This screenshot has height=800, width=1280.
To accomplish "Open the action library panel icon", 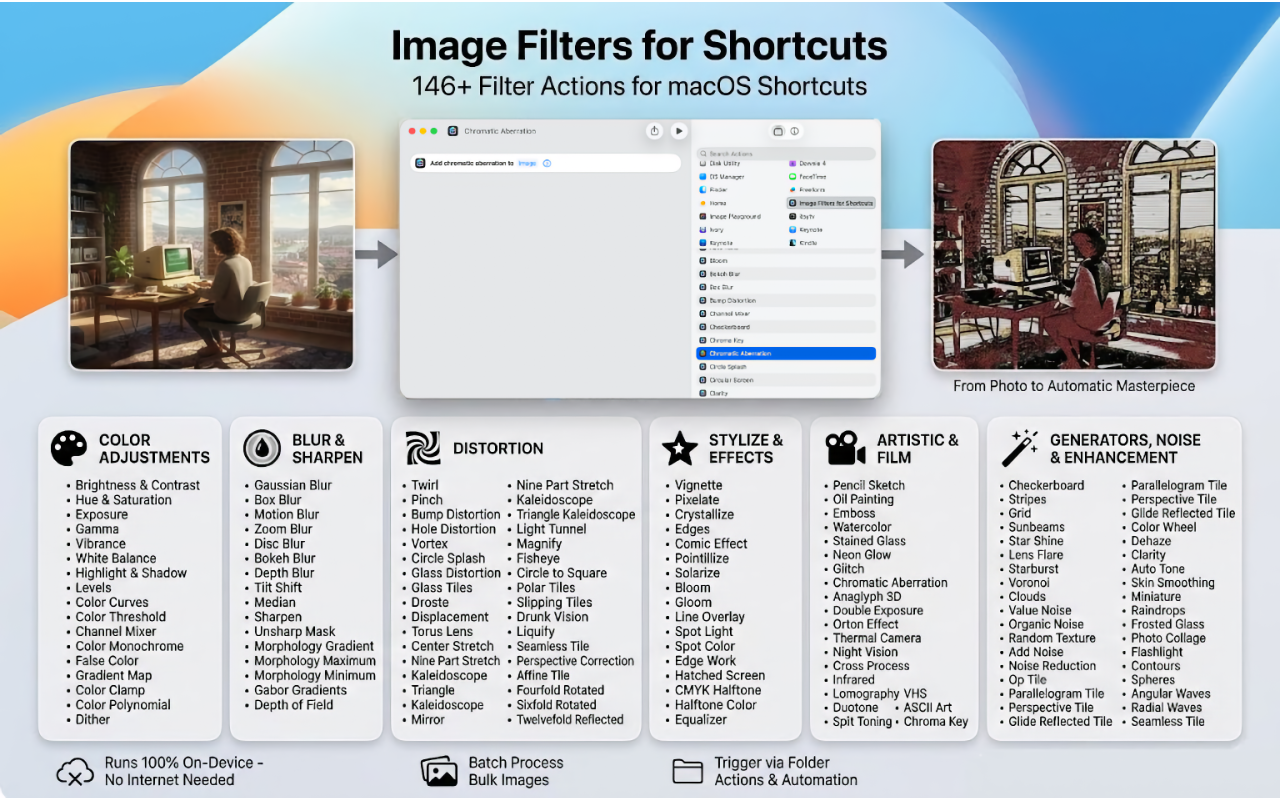I will coord(778,131).
